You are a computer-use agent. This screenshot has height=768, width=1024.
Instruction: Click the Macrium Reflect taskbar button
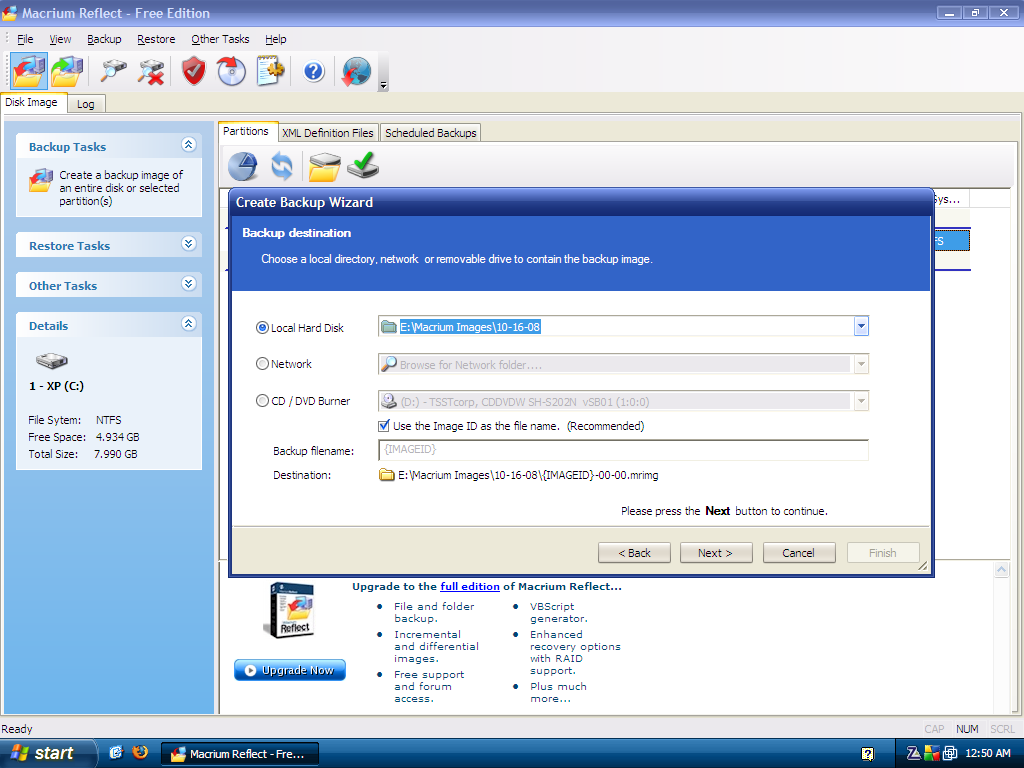(240, 754)
